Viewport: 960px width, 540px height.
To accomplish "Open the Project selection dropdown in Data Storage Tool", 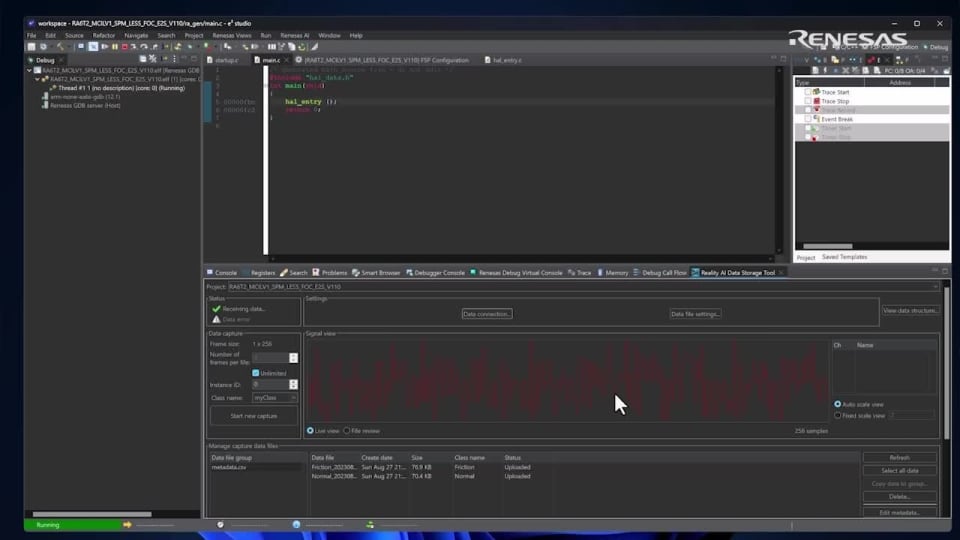I will 935,287.
